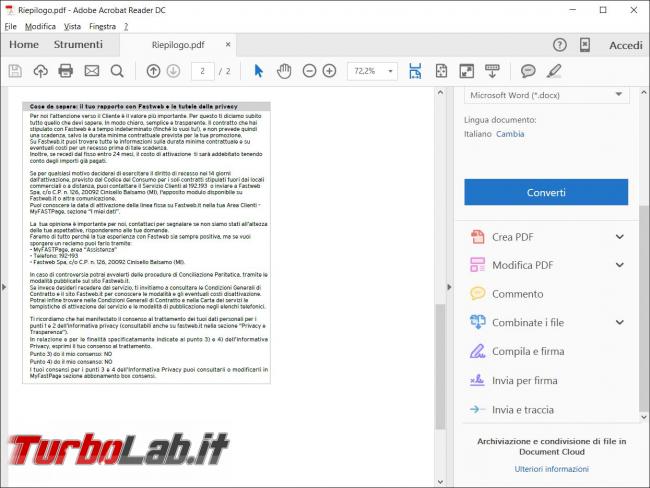
Task: Enable fit width scrolling icon
Action: point(415,71)
